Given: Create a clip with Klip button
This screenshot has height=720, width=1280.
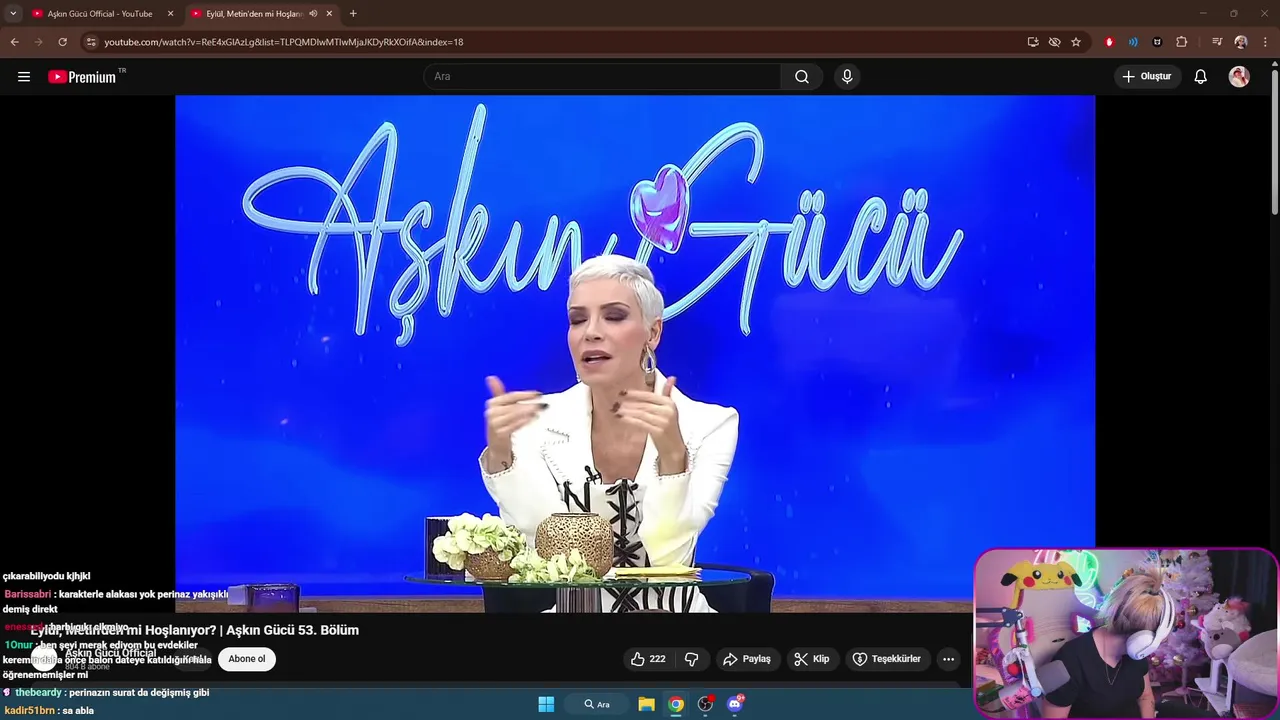Looking at the screenshot, I should (812, 659).
